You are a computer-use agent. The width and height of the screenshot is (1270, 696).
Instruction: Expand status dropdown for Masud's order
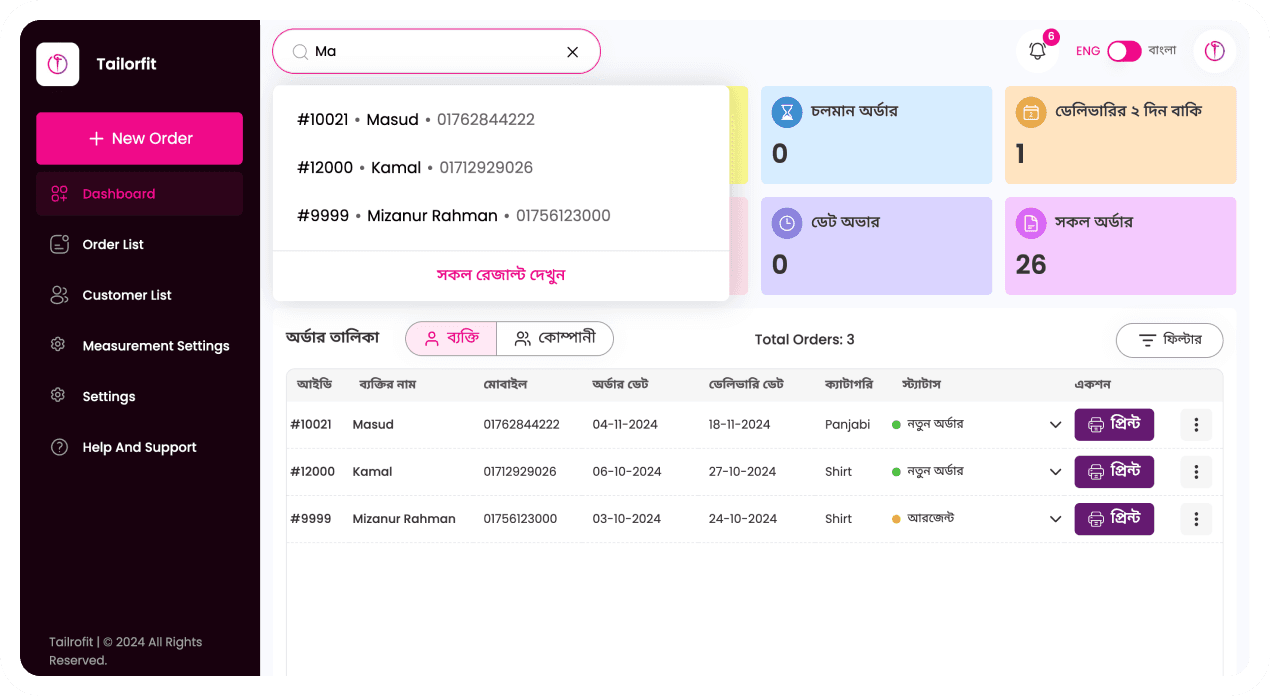[x=1055, y=425]
